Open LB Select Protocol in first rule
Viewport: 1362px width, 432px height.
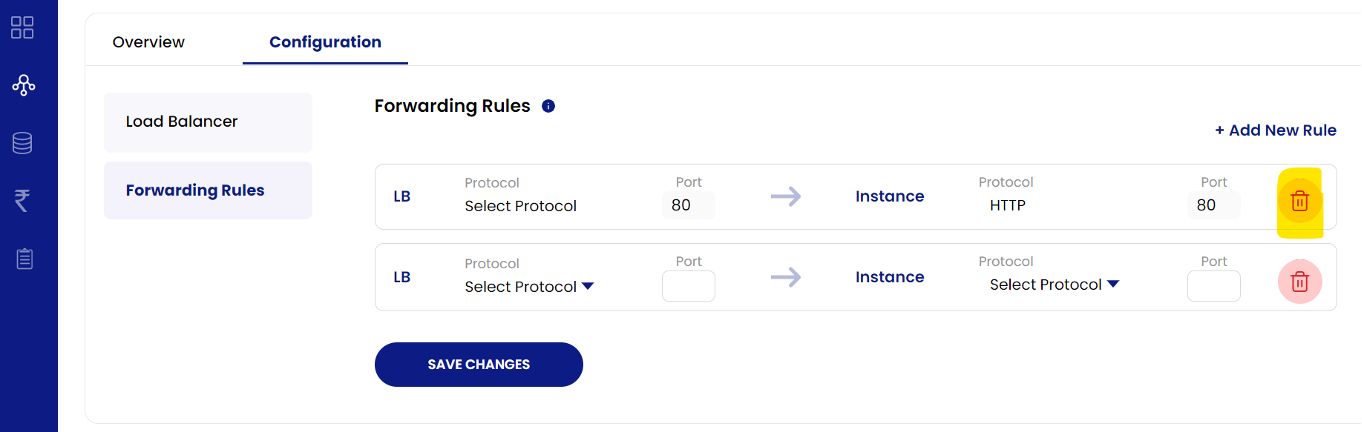(x=520, y=206)
